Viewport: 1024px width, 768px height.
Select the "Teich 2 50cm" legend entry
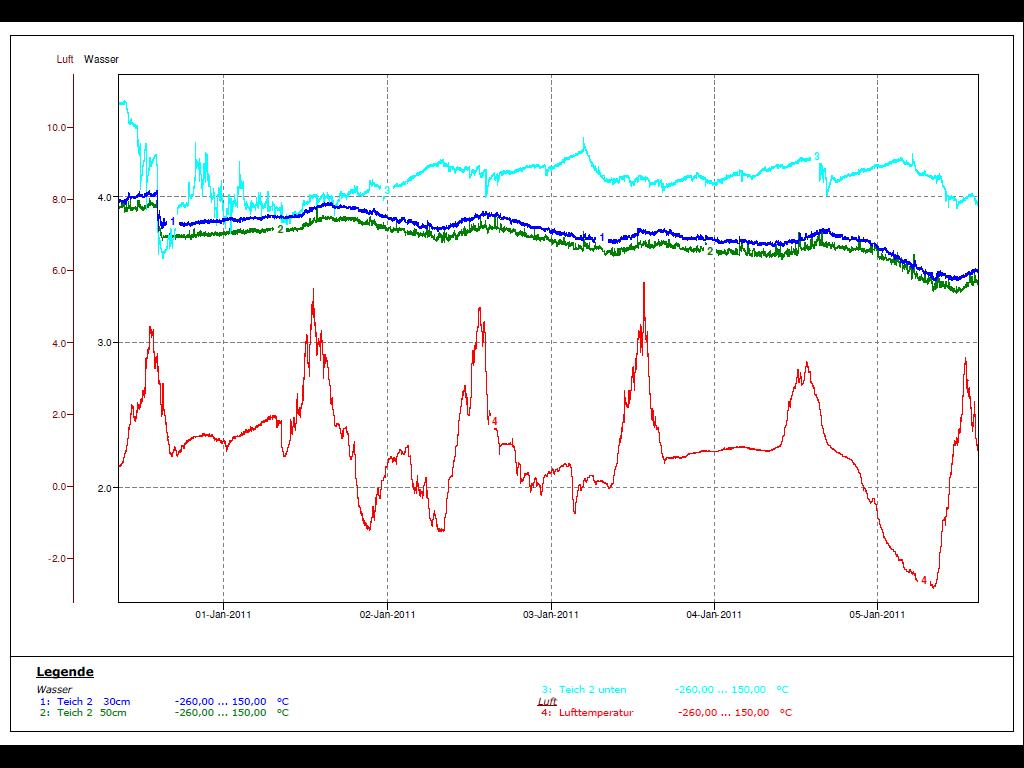[x=93, y=713]
